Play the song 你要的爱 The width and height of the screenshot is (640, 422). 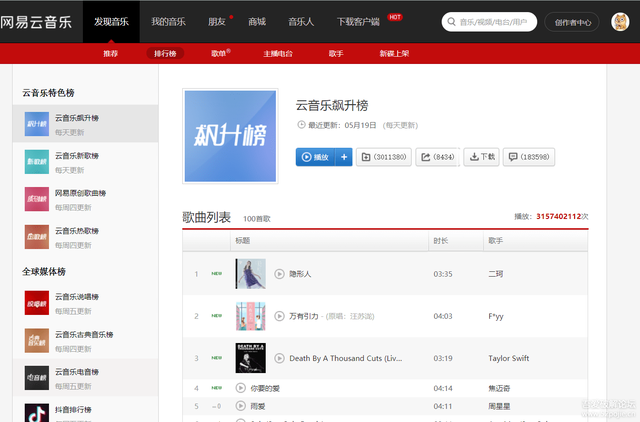click(241, 388)
